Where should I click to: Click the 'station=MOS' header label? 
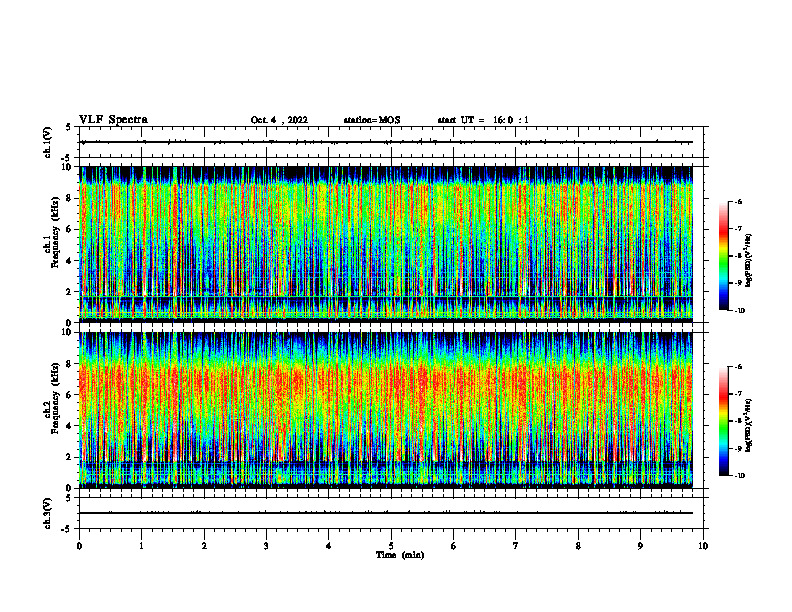click(372, 120)
